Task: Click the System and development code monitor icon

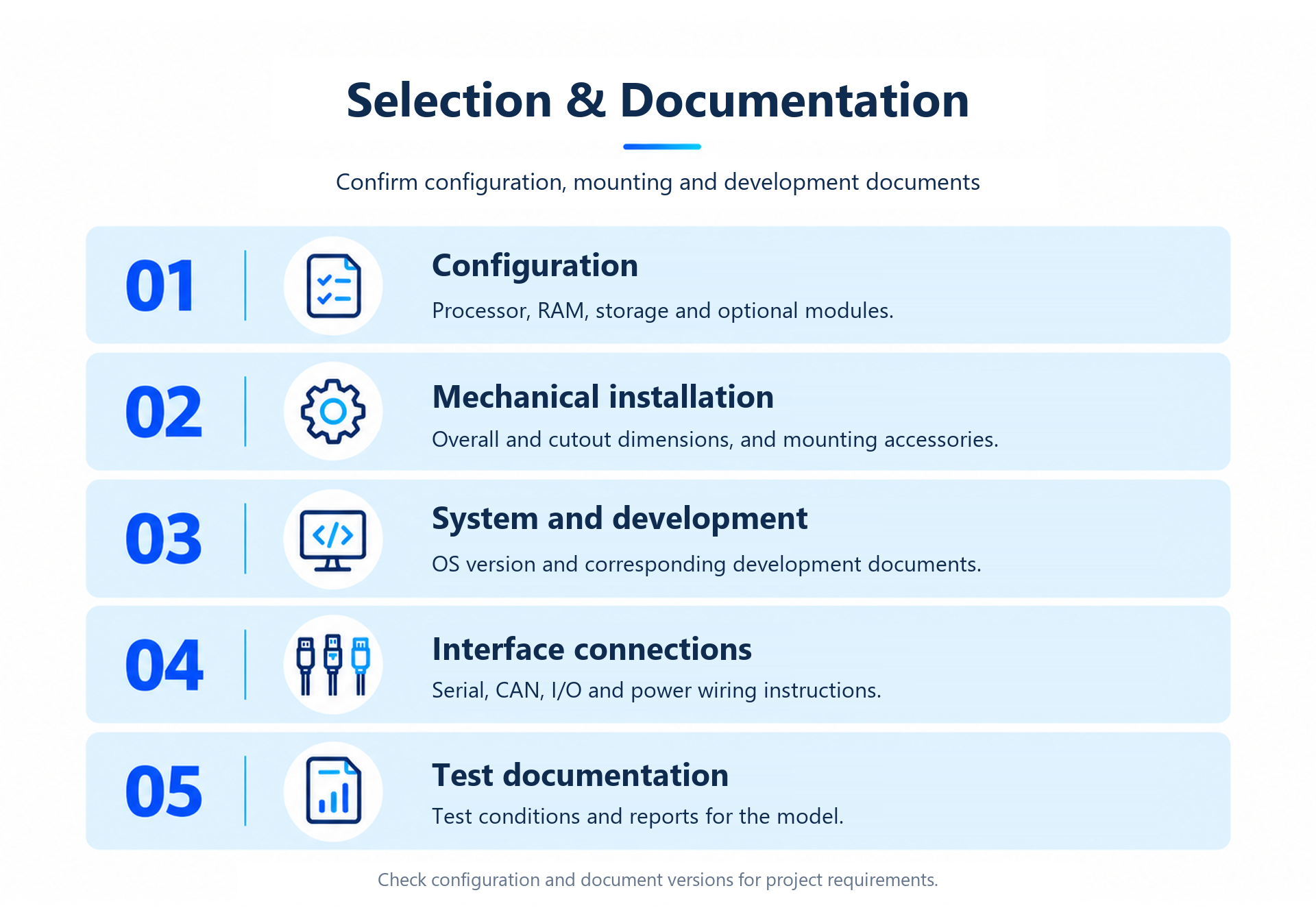Action: point(333,540)
